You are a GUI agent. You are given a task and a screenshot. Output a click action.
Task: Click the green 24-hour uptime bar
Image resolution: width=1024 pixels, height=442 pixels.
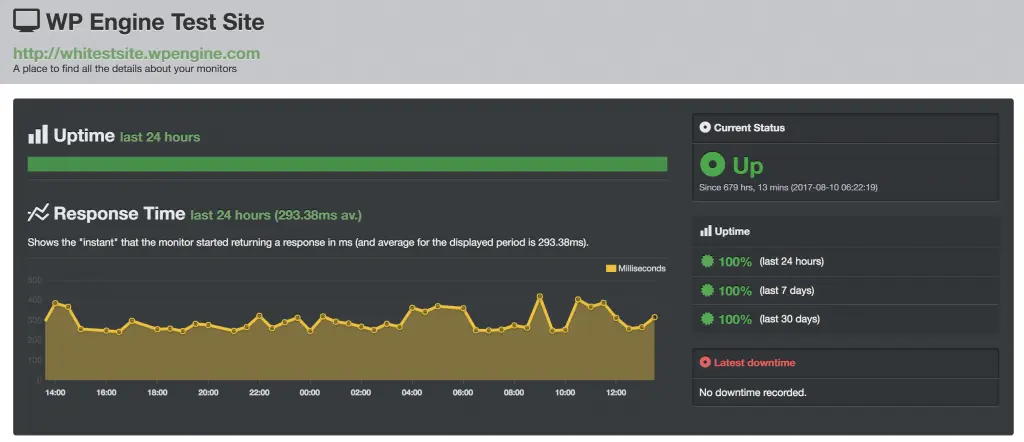[x=347, y=164]
